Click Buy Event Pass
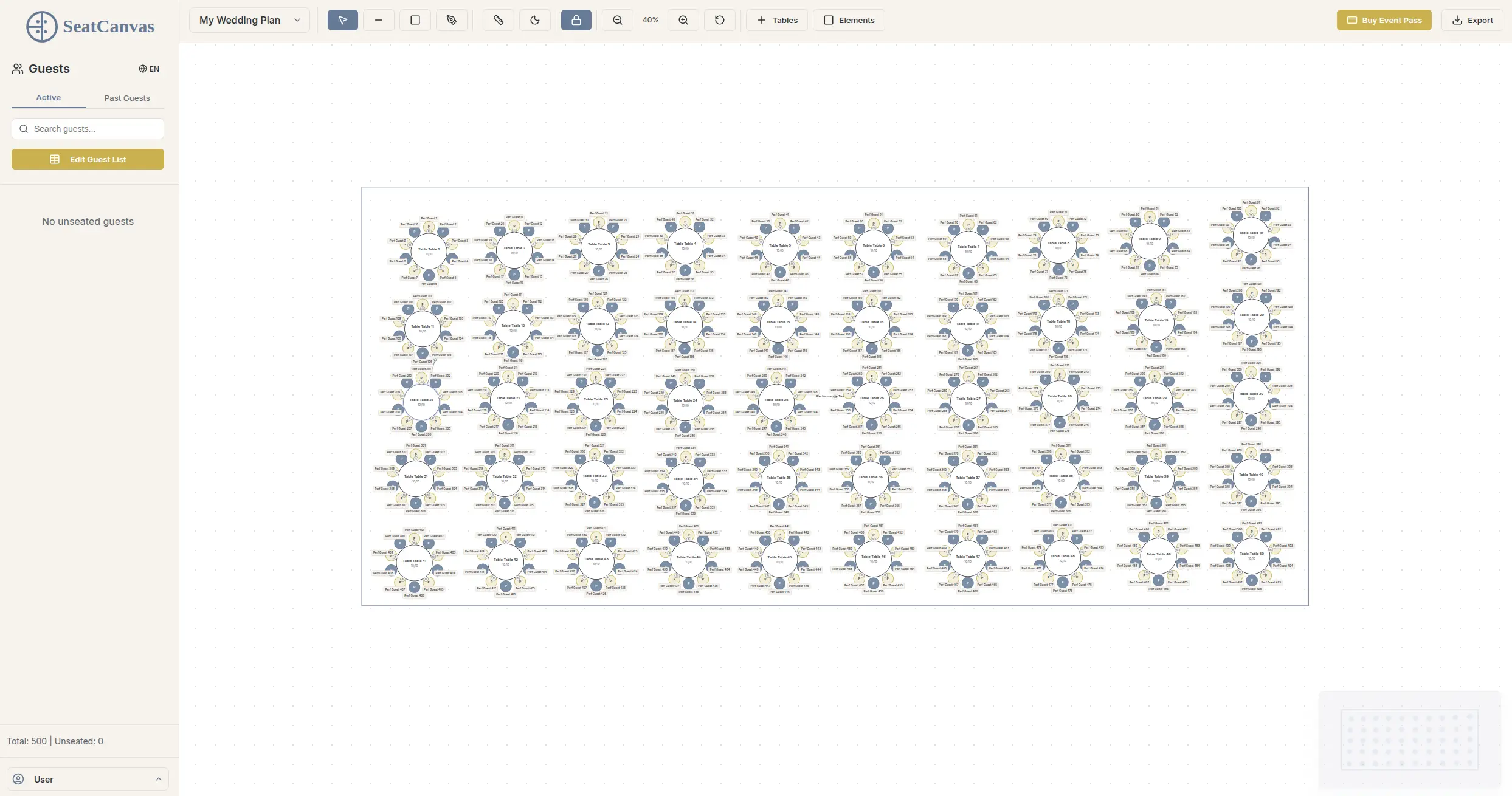 1384,20
